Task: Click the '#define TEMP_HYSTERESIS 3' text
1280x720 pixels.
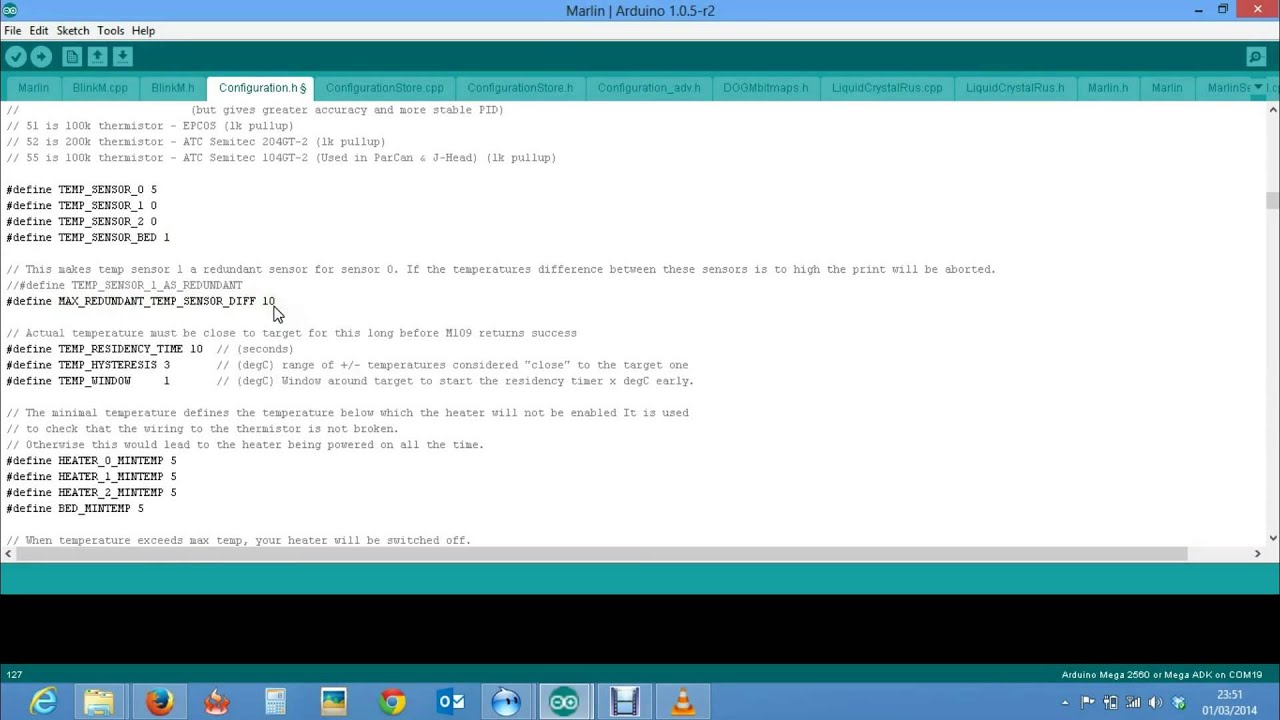Action: (89, 365)
